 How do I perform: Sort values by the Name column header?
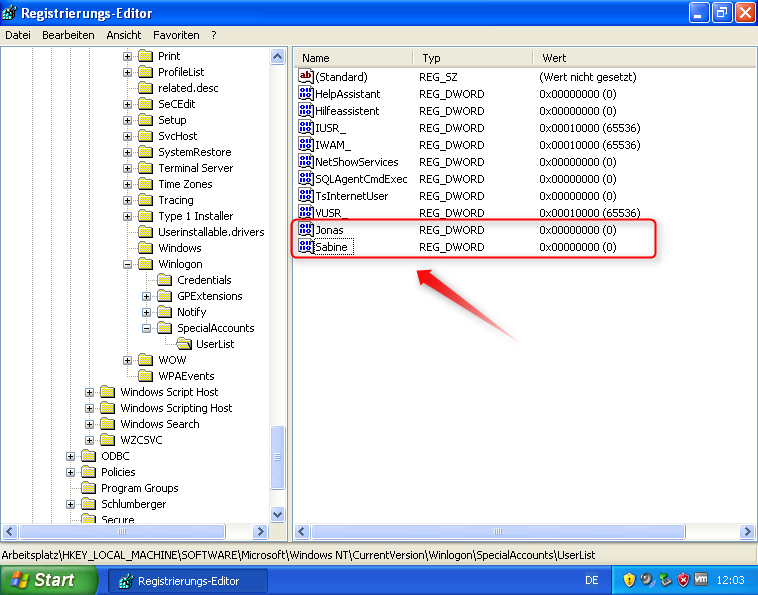(354, 58)
